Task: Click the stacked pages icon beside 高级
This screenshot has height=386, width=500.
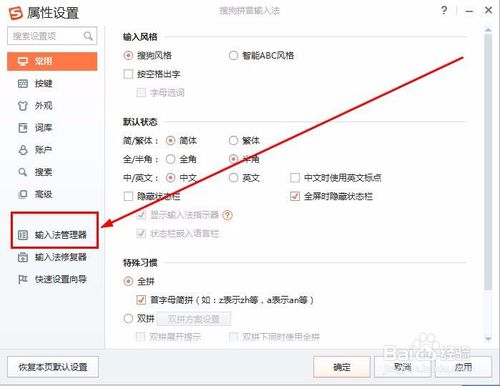Action: tap(23, 194)
